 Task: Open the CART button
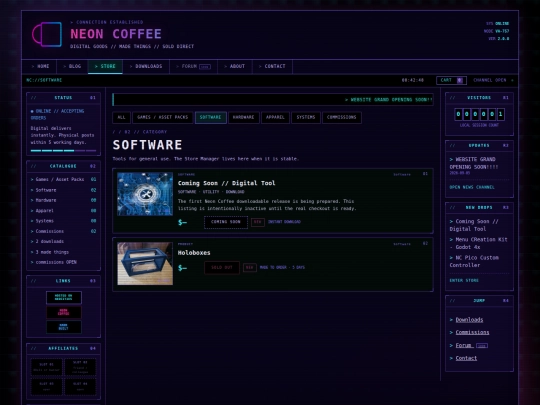[451, 80]
